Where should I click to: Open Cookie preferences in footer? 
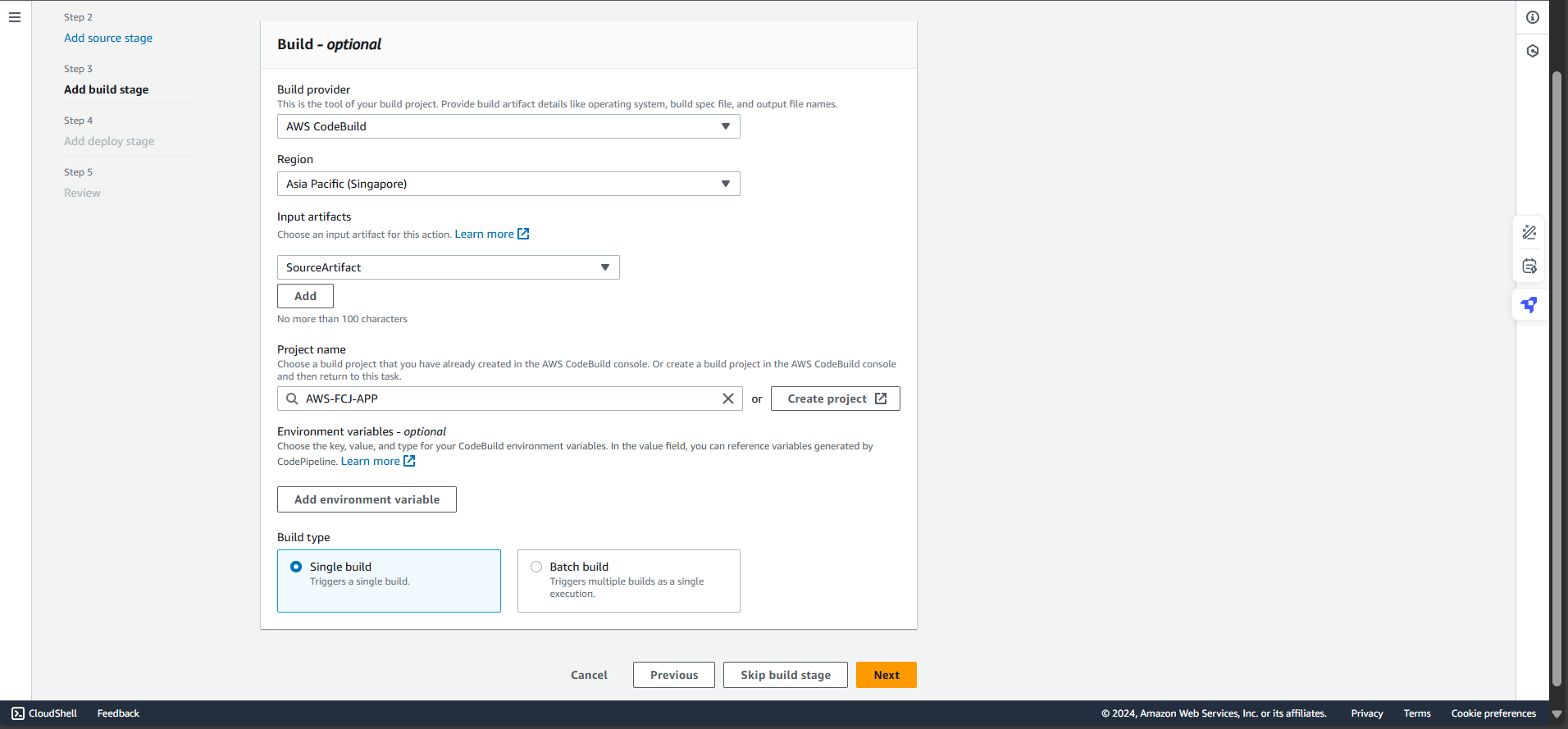[x=1493, y=713]
